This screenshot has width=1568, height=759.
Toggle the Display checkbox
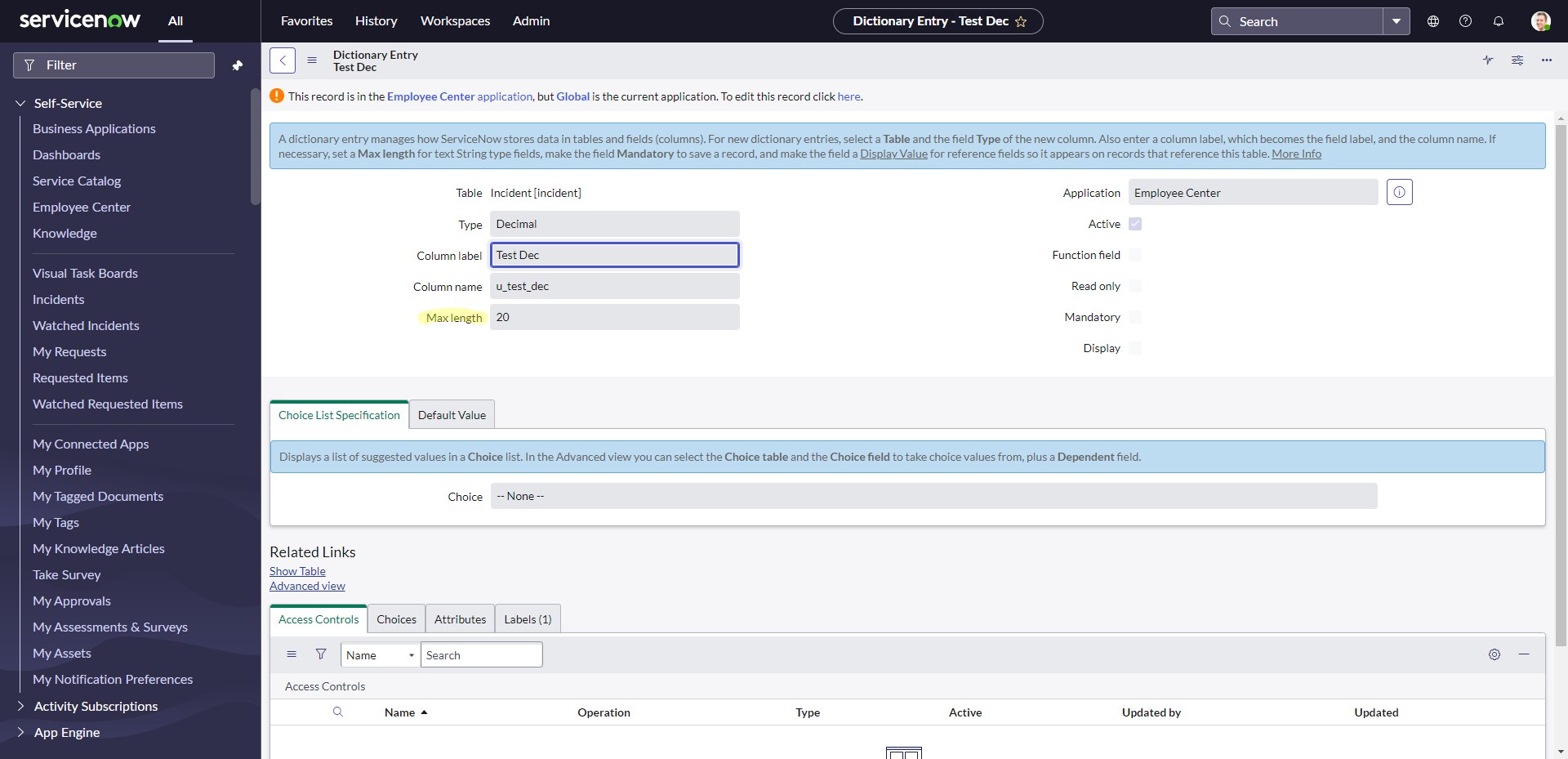click(1135, 348)
